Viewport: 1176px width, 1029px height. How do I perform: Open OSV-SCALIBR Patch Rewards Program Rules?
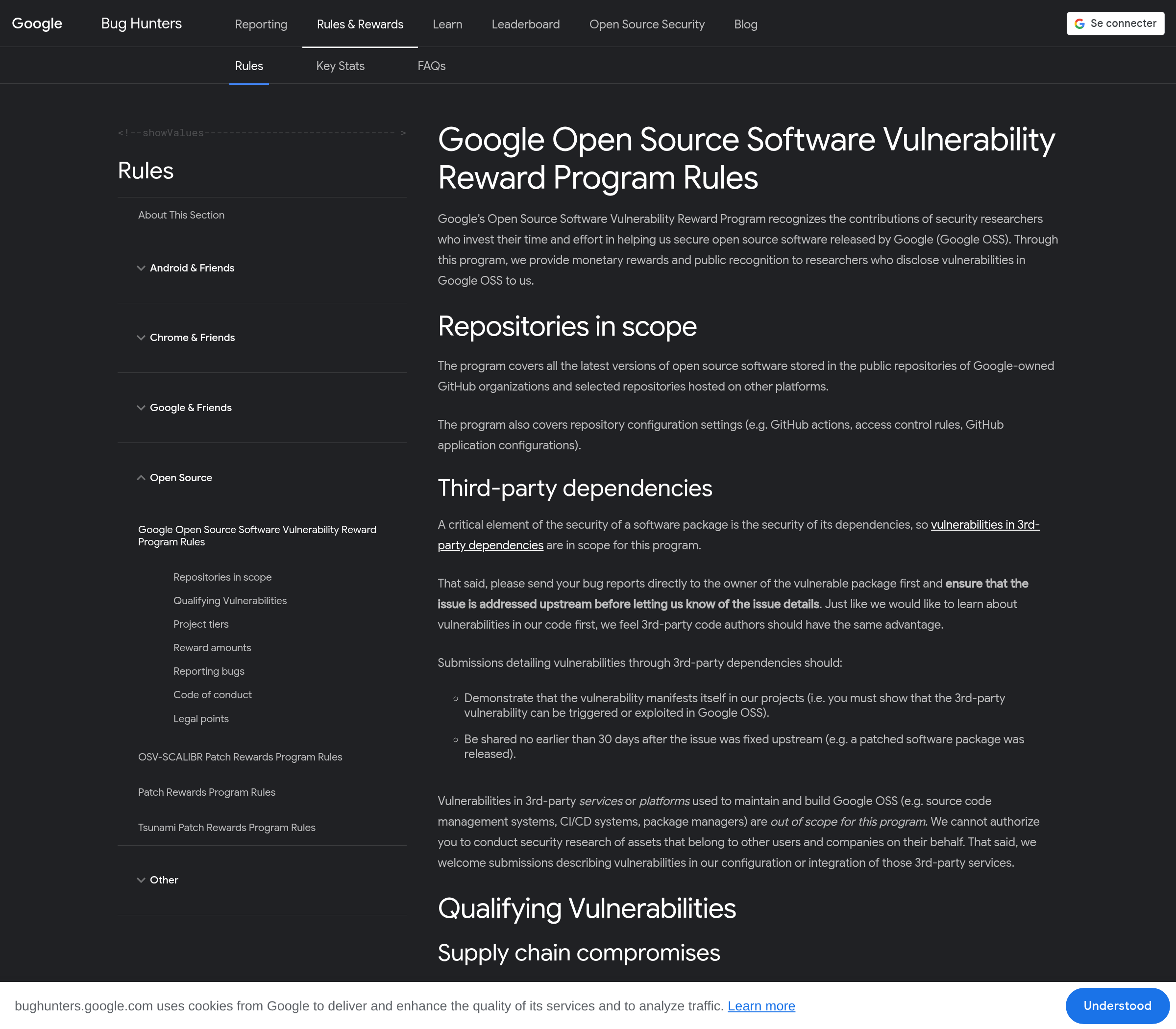[x=240, y=757]
